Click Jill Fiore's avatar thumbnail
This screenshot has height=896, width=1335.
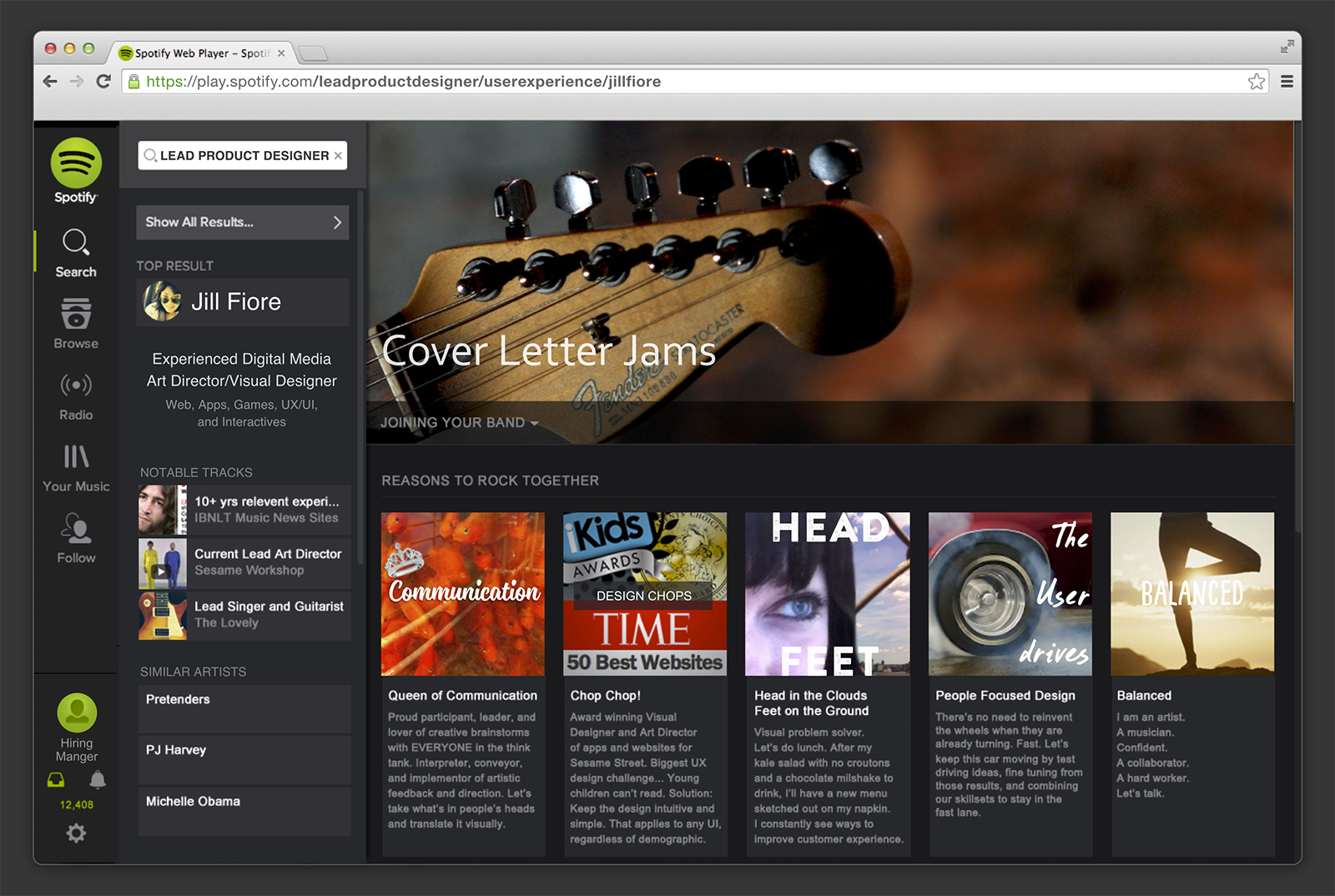pyautogui.click(x=163, y=301)
